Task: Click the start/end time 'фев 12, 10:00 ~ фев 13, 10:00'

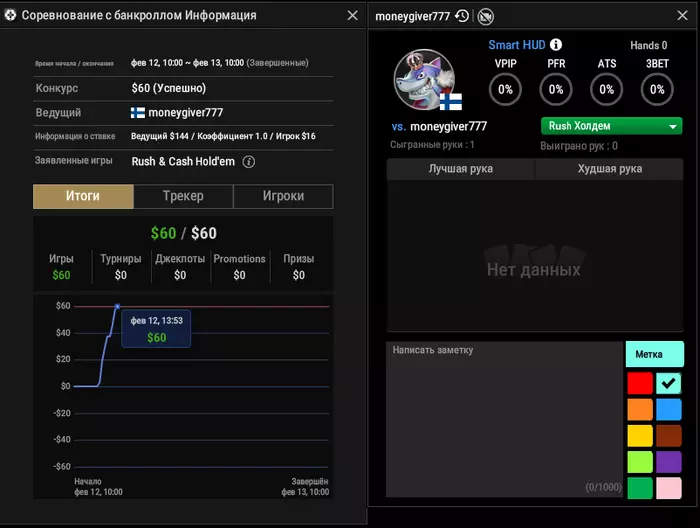Action: [x=188, y=63]
